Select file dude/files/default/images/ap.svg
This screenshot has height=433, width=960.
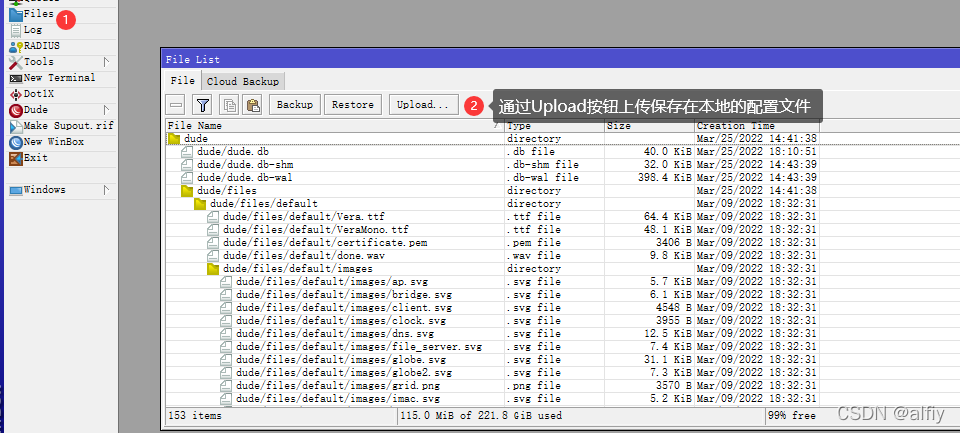pyautogui.click(x=492, y=282)
